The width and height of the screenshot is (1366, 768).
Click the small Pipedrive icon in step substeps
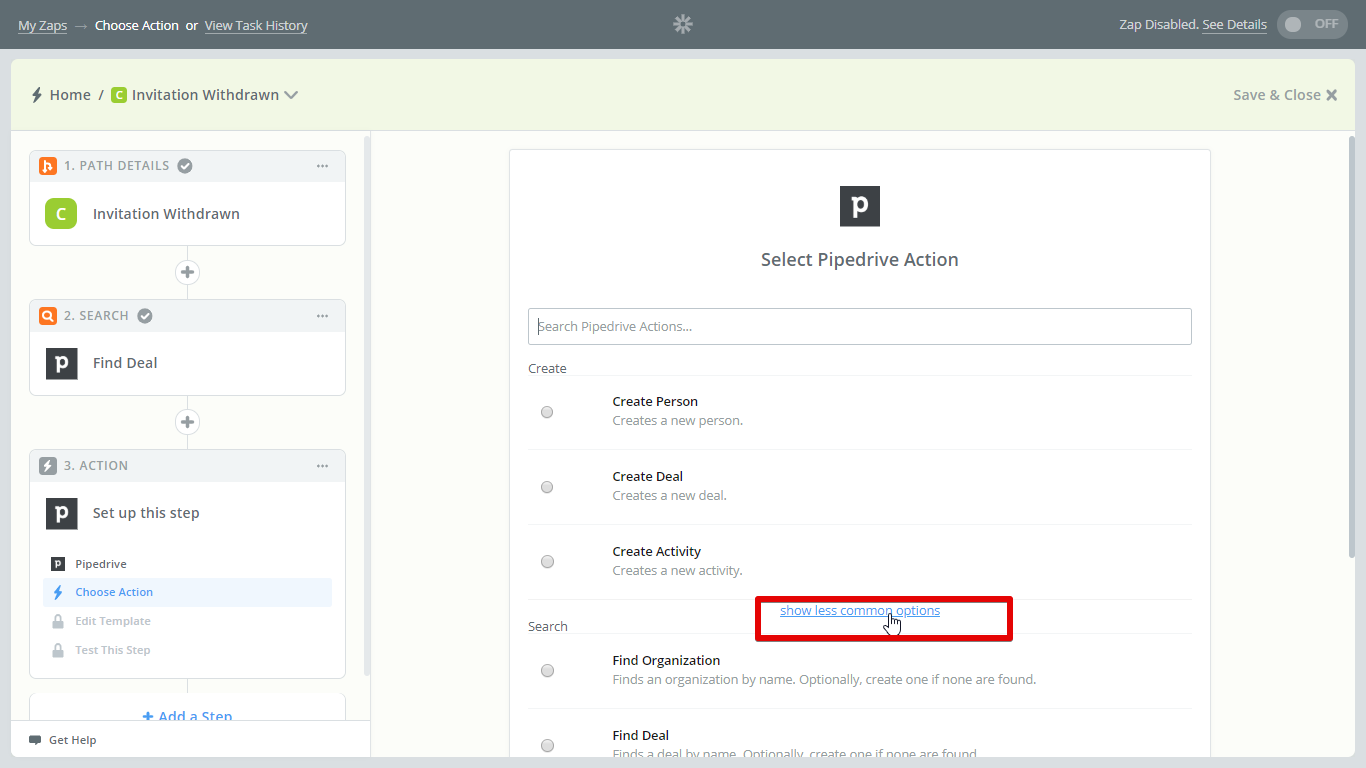58,564
